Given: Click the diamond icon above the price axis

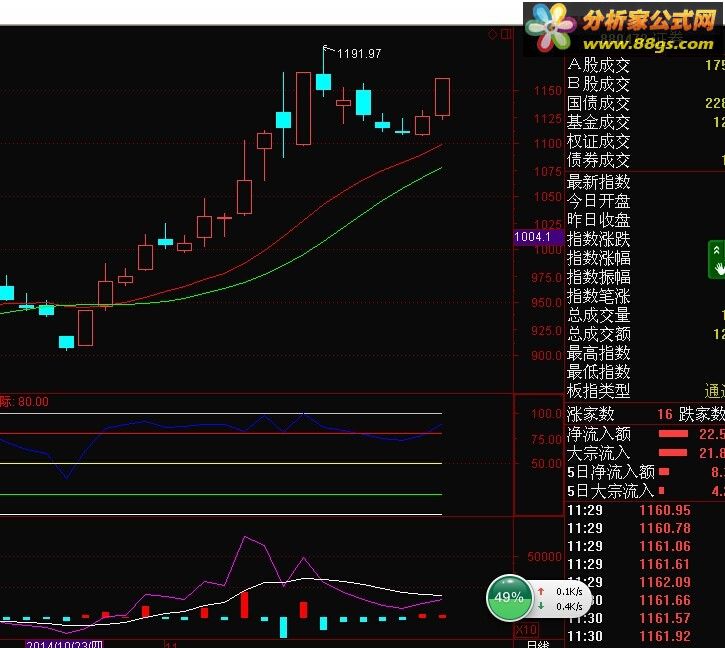Looking at the screenshot, I should pyautogui.click(x=492, y=34).
